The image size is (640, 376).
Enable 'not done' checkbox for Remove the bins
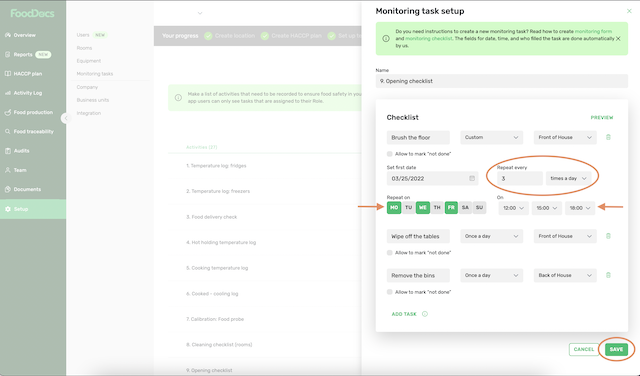(389, 292)
